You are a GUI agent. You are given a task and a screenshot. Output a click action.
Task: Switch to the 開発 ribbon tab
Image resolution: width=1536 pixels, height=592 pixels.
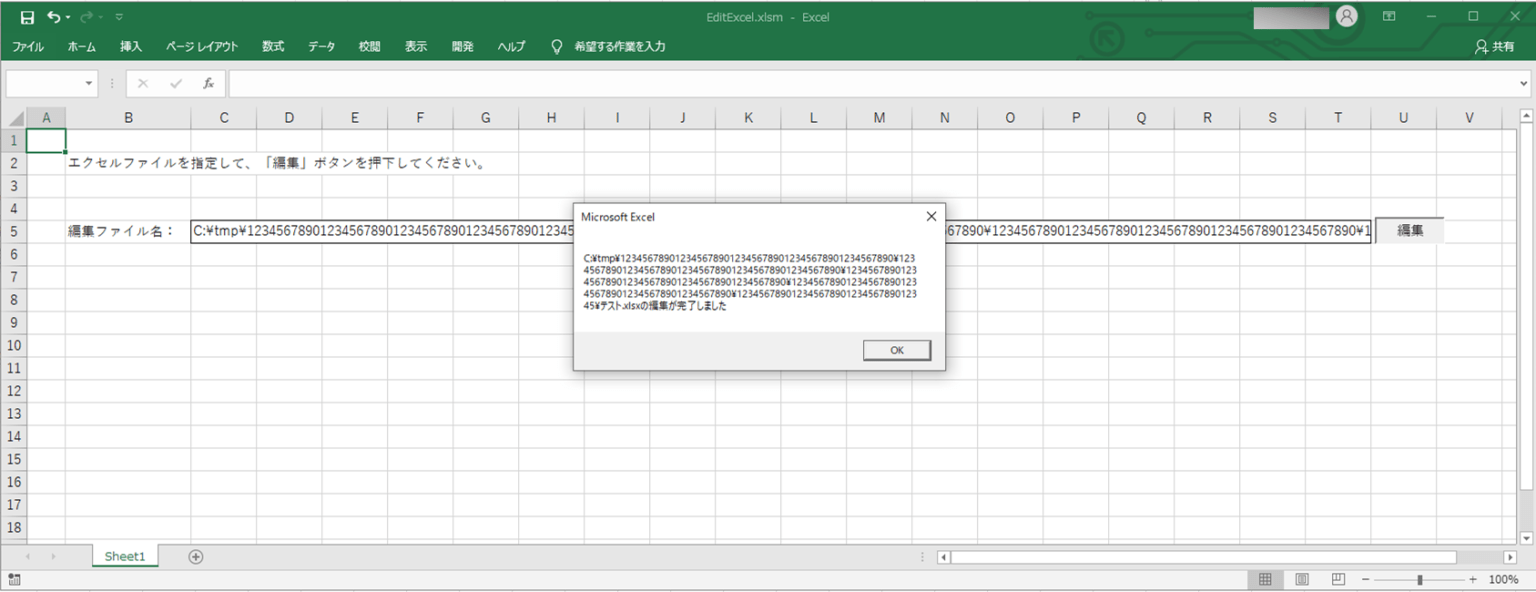463,46
